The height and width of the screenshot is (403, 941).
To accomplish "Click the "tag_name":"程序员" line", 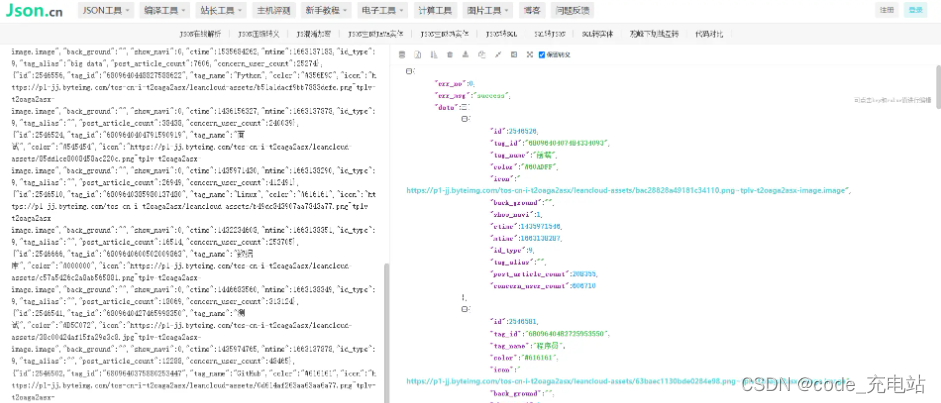I will point(528,345).
